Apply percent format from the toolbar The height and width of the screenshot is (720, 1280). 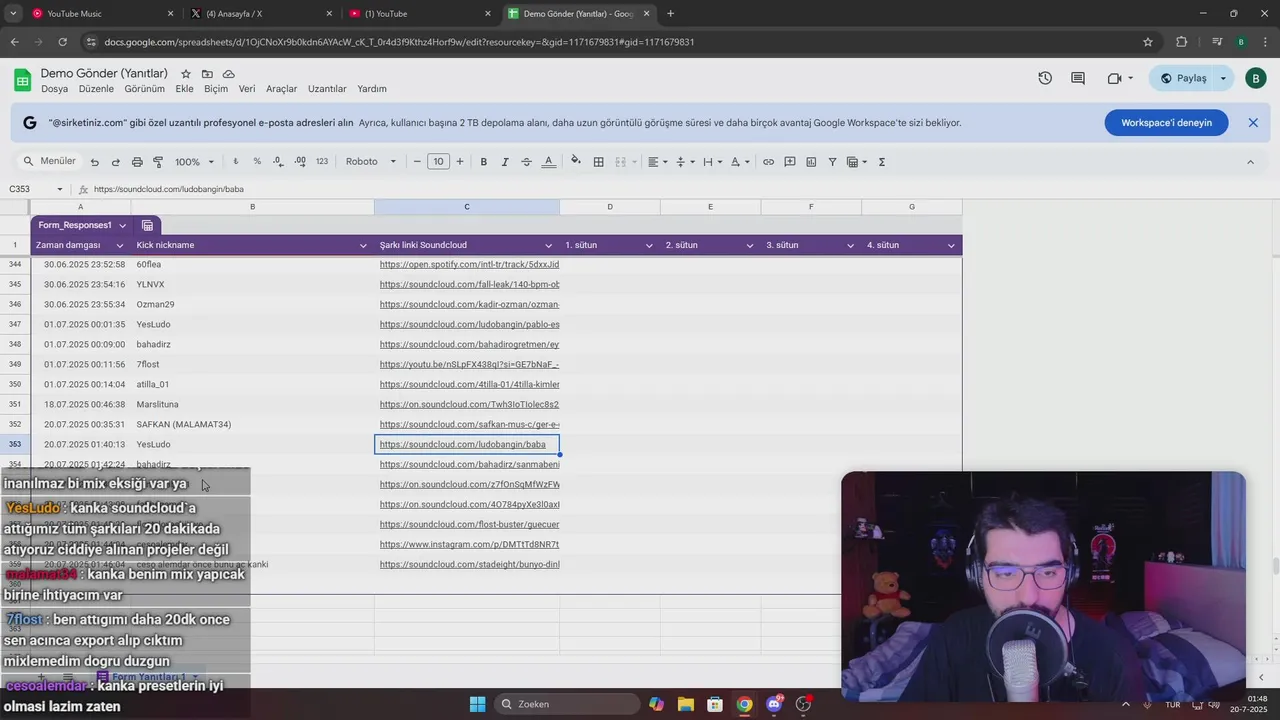257,162
